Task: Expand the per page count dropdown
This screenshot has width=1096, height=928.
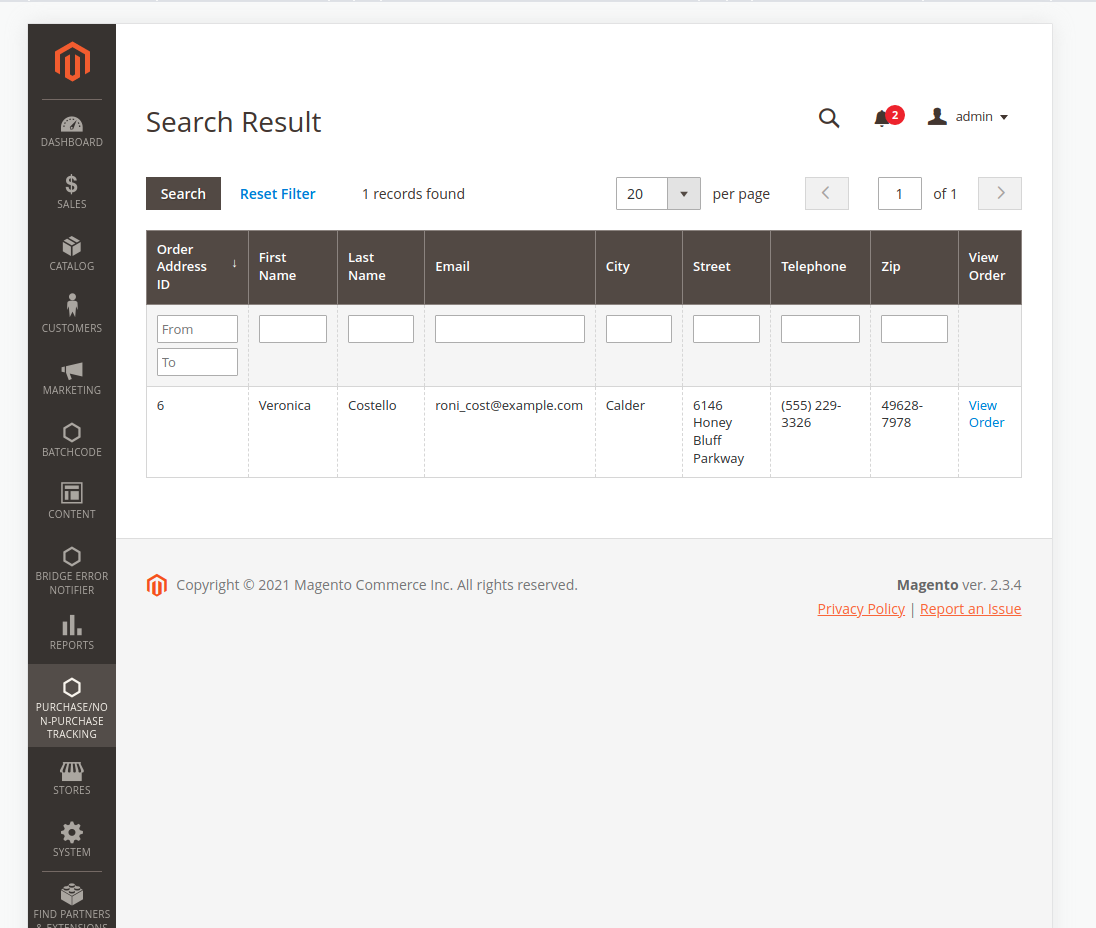Action: pos(684,194)
